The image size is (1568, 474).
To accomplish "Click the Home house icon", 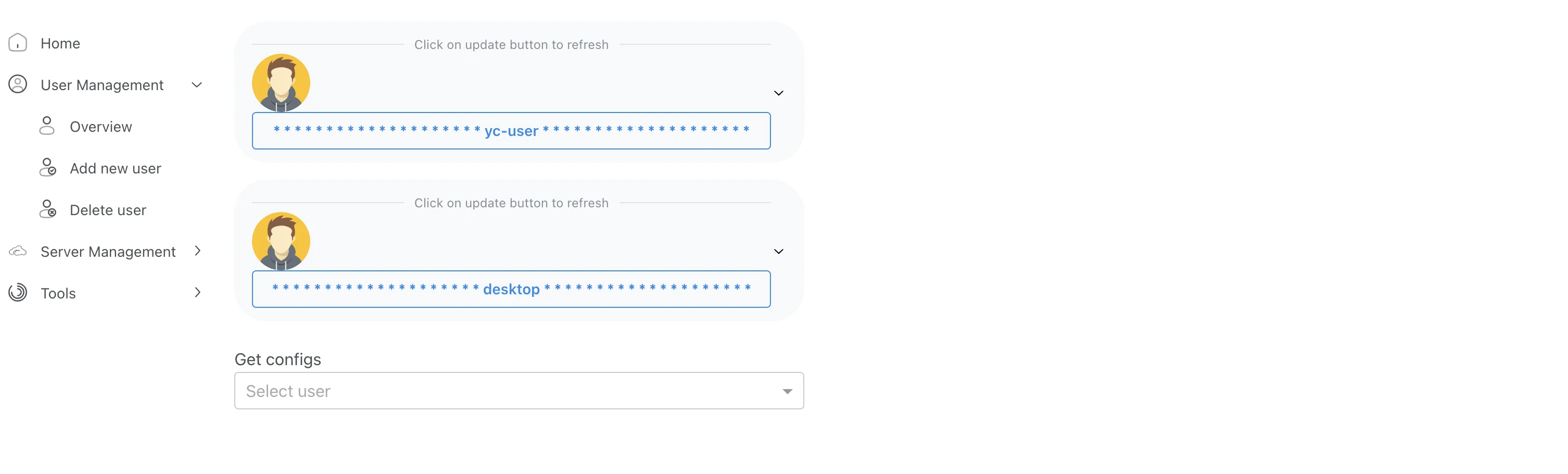I will pos(18,43).
